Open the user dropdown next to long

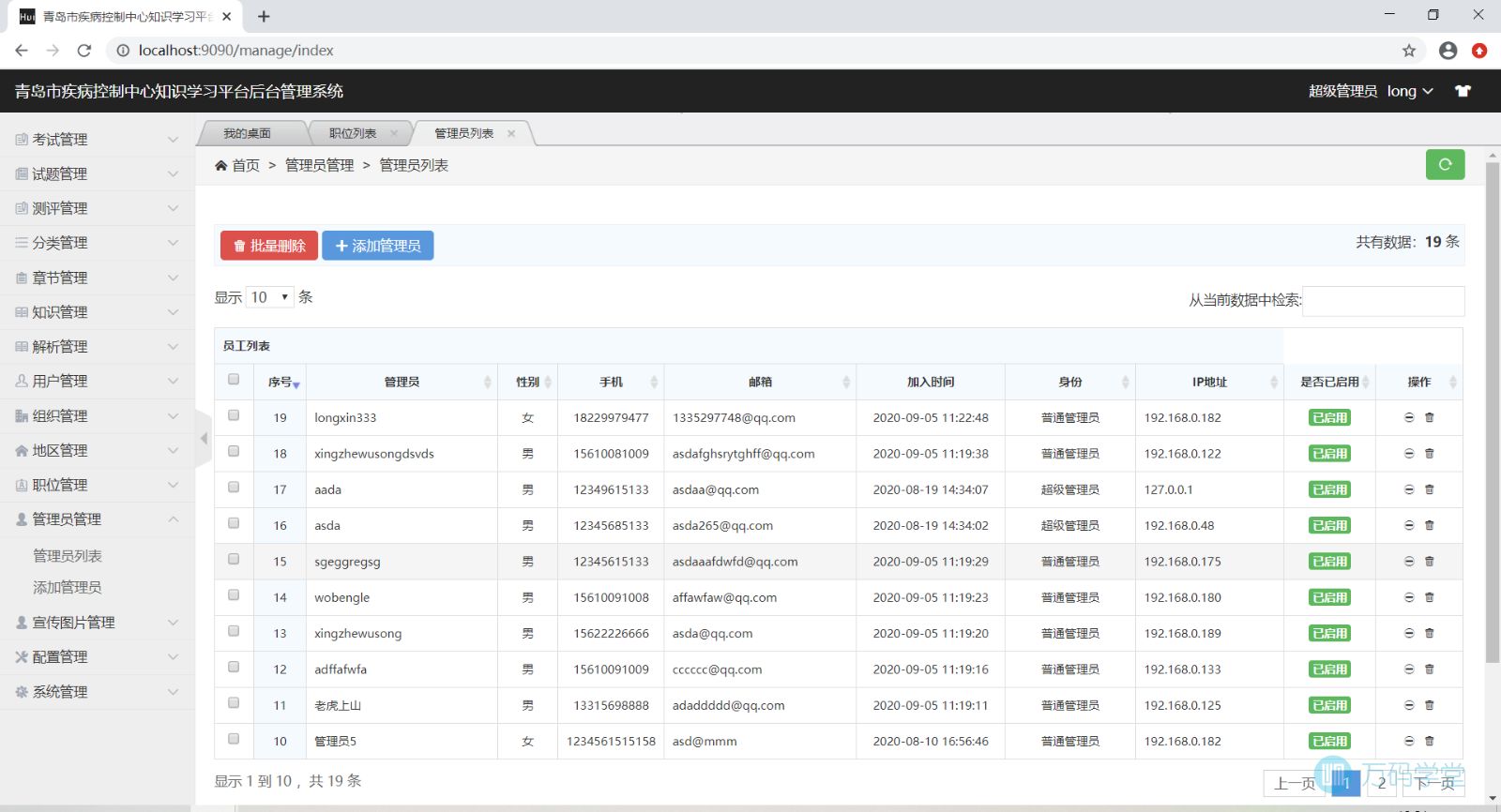[x=1410, y=91]
